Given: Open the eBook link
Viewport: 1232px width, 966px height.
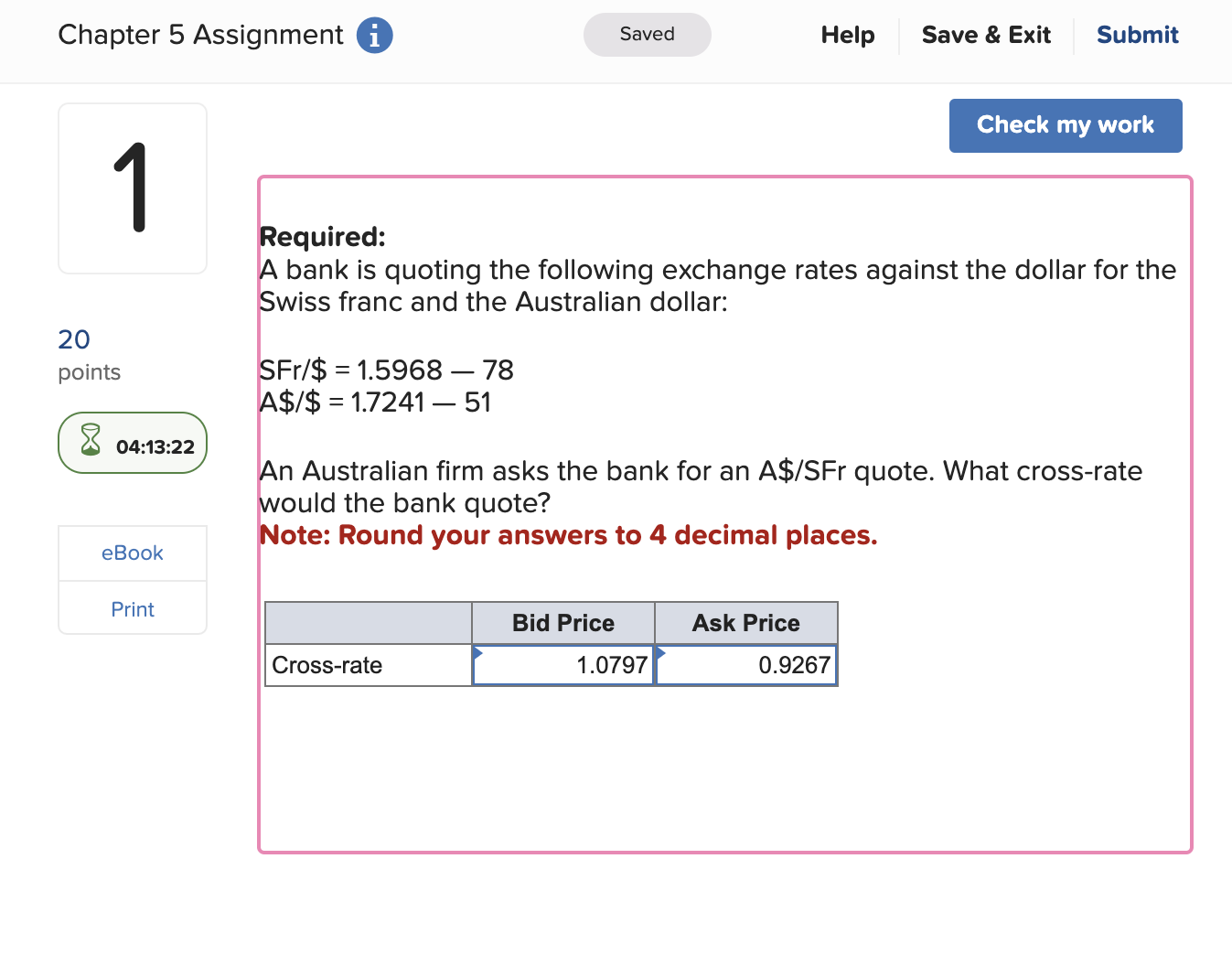Looking at the screenshot, I should pos(132,553).
